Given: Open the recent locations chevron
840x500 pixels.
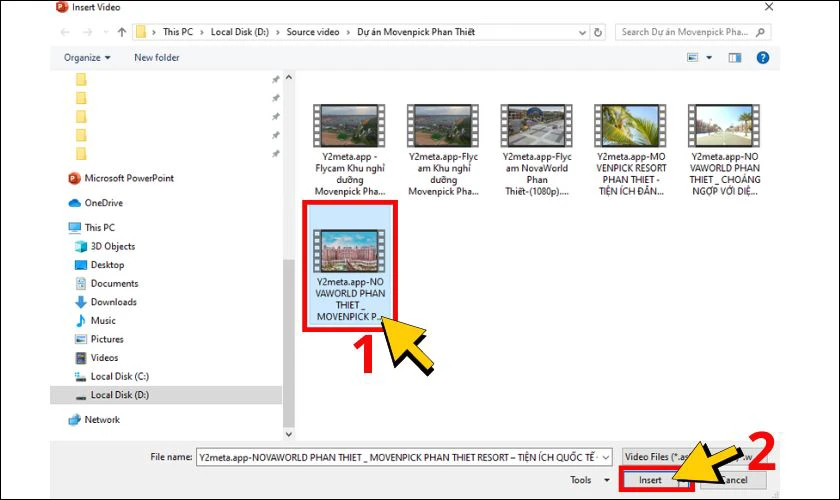Looking at the screenshot, I should coord(106,32).
